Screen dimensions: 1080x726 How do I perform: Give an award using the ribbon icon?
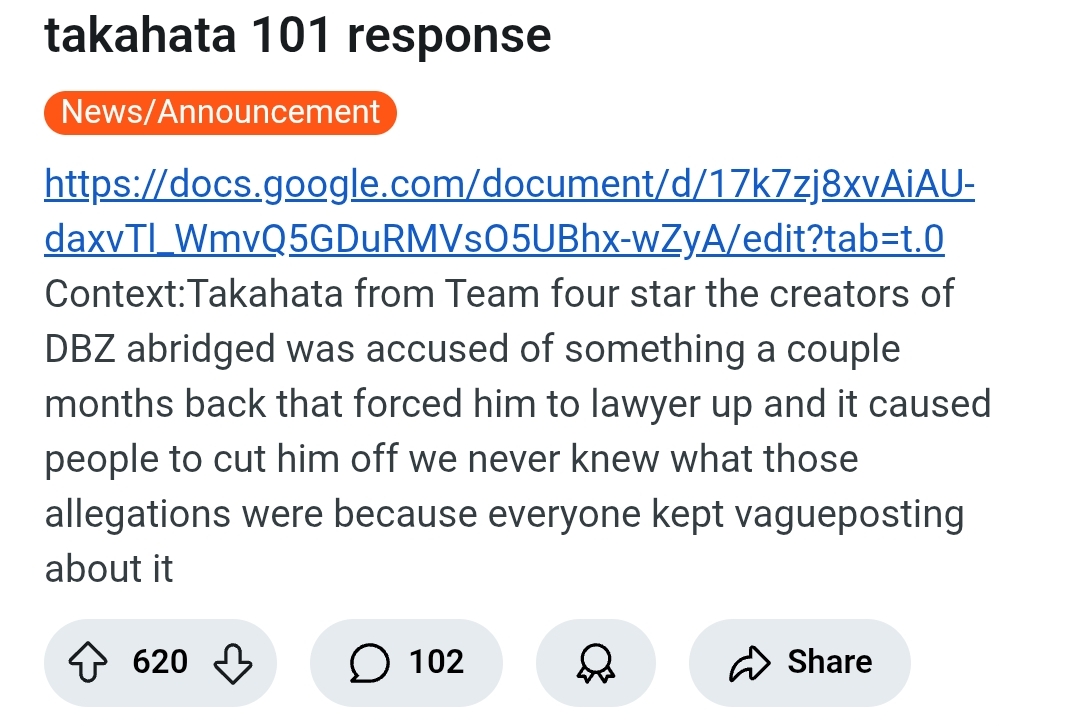coord(596,663)
